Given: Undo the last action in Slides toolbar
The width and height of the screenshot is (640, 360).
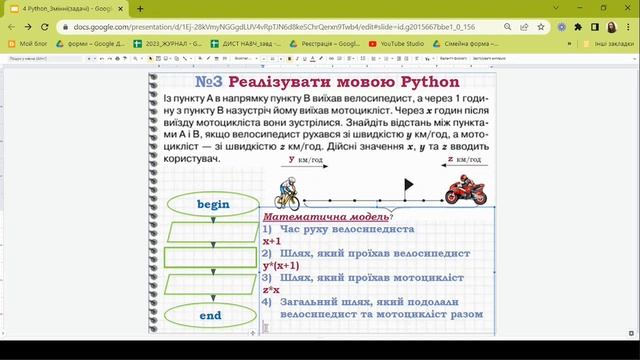Looking at the screenshot, I should (x=102, y=59).
